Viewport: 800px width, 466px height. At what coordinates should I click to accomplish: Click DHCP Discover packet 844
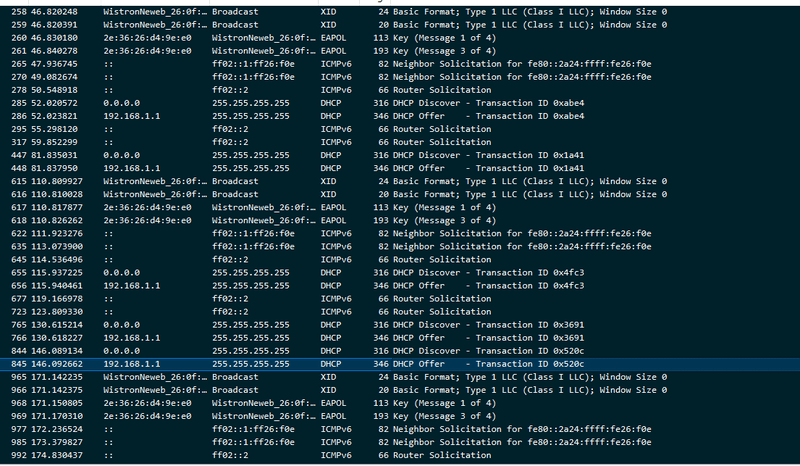(400, 351)
